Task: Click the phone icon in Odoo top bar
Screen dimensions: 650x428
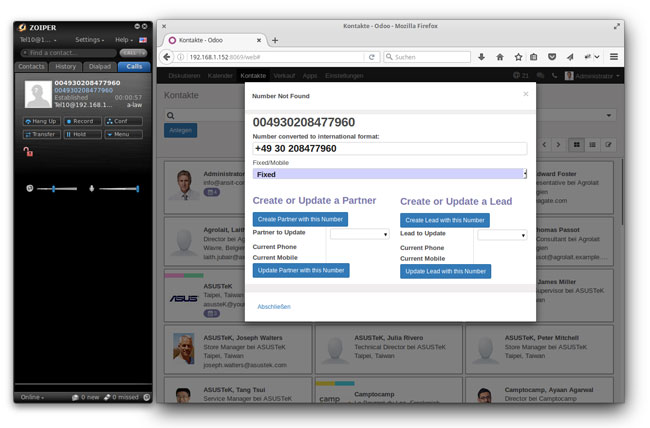Action: coord(554,75)
